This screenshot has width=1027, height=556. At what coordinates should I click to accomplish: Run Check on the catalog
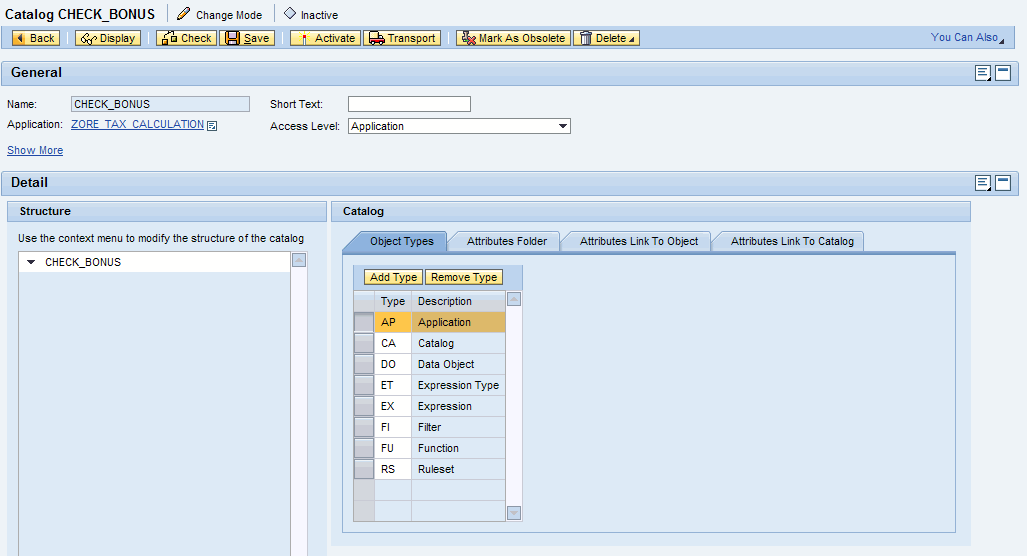pos(186,38)
